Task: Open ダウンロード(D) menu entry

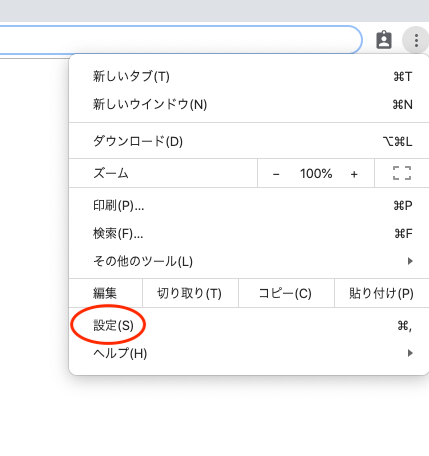Action: (x=249, y=141)
